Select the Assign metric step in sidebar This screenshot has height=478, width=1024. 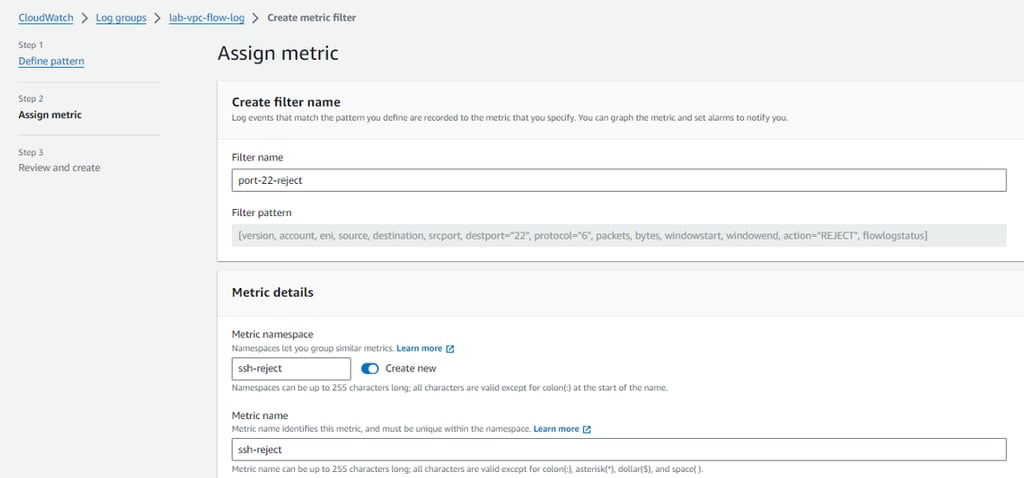pyautogui.click(x=50, y=114)
